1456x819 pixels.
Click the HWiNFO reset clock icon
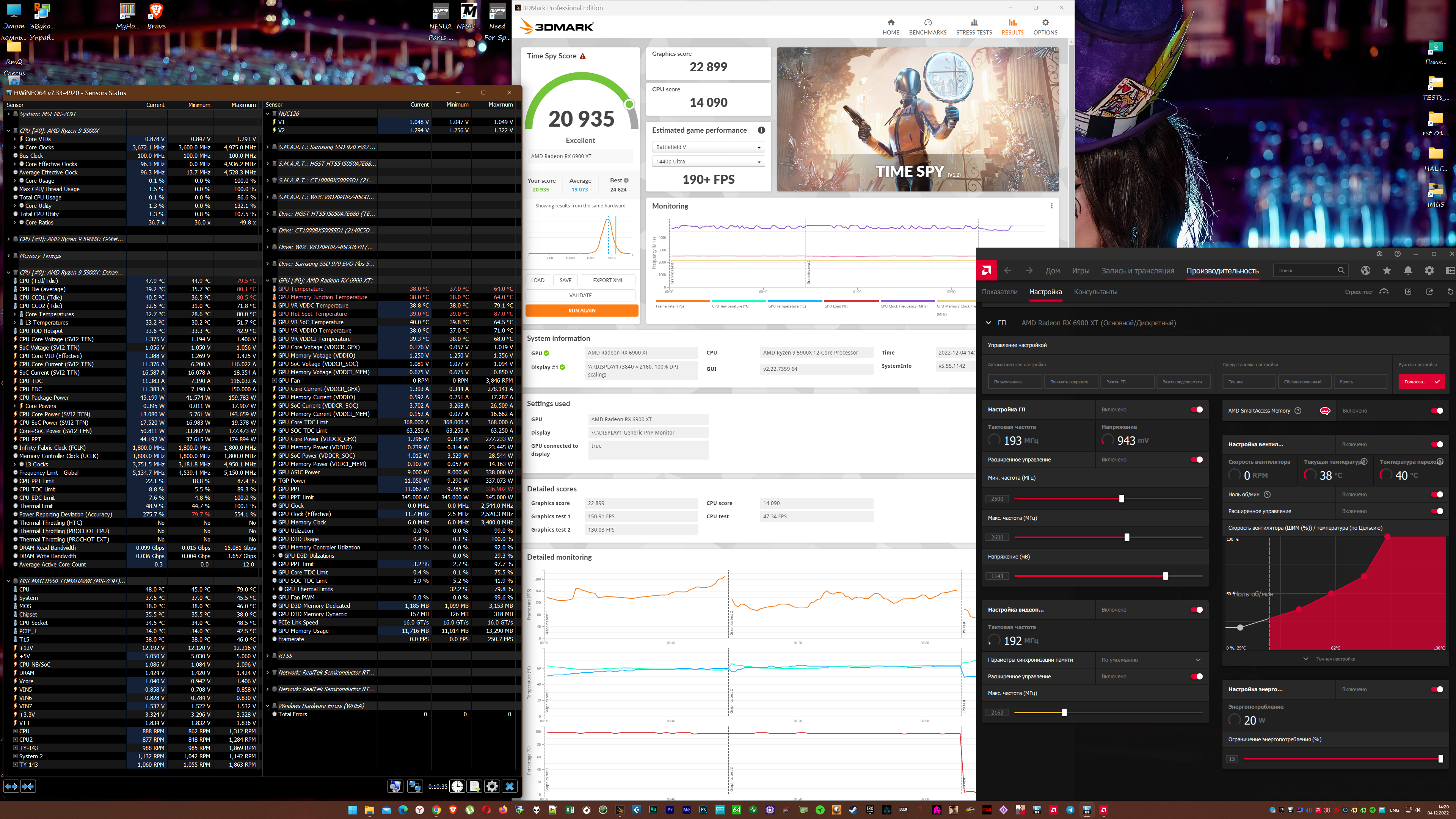(457, 786)
